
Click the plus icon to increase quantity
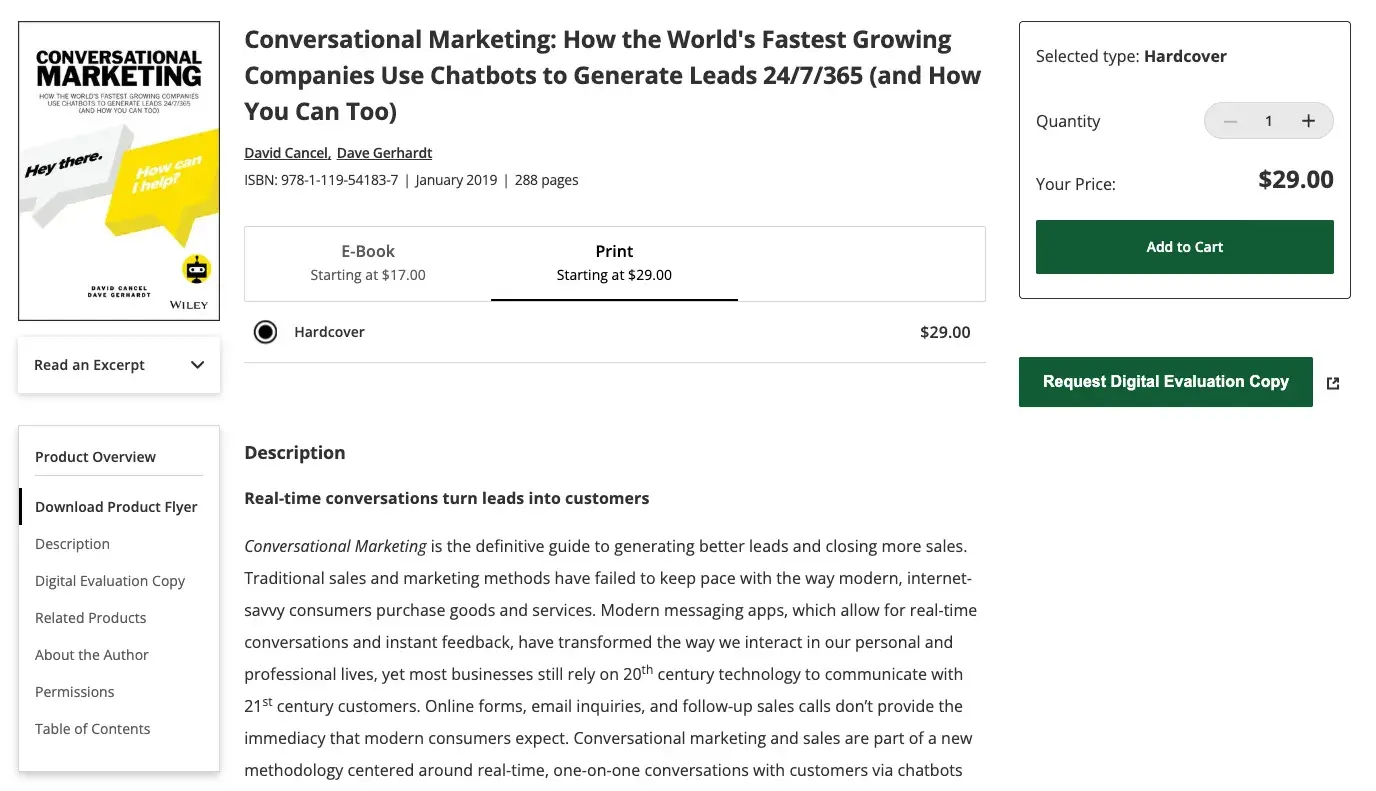pyautogui.click(x=1307, y=121)
